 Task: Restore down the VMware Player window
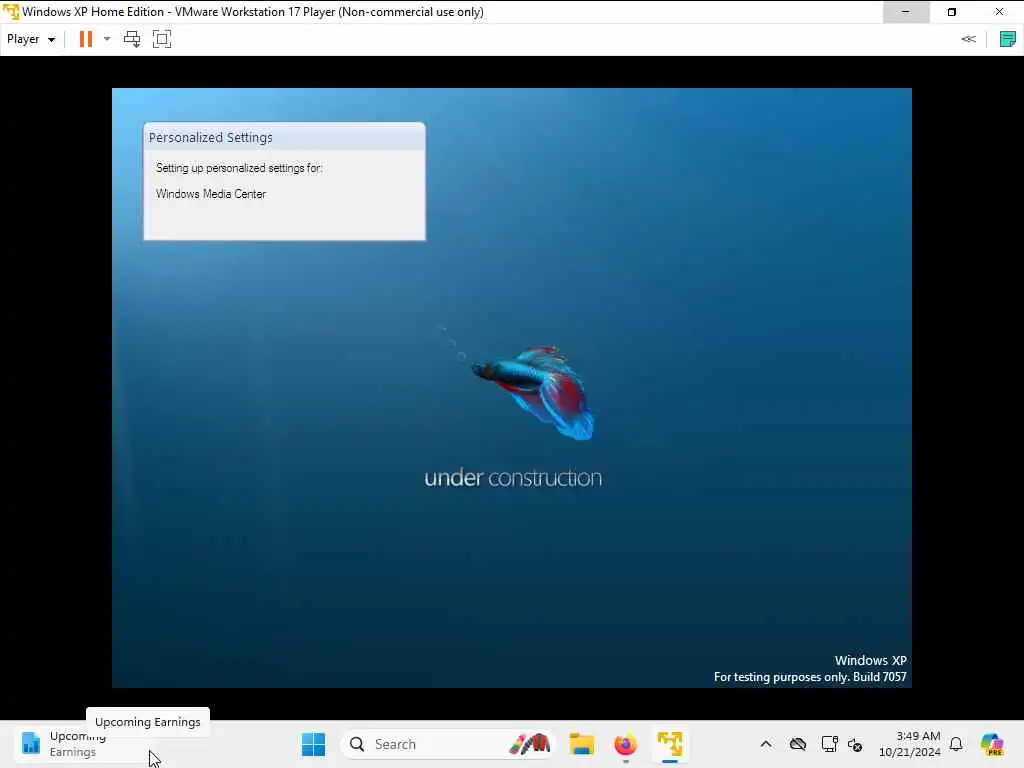[952, 12]
